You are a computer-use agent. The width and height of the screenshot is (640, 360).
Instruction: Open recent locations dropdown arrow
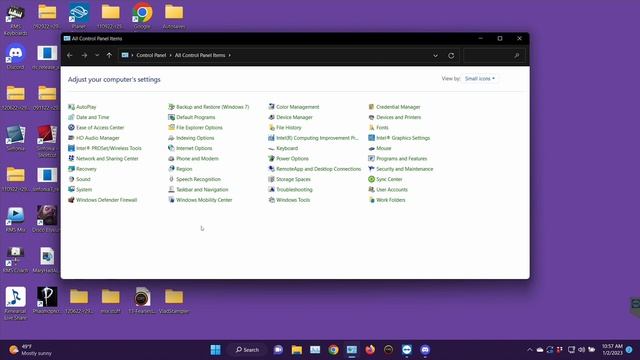(97, 56)
